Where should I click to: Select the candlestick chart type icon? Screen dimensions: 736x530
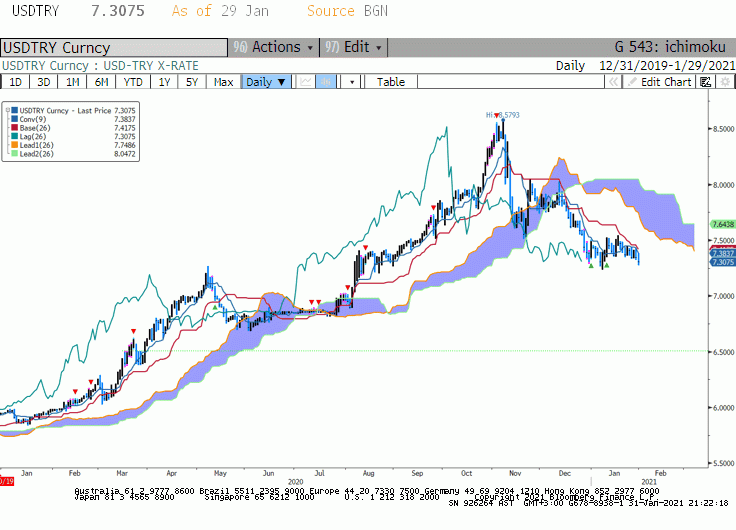[326, 82]
